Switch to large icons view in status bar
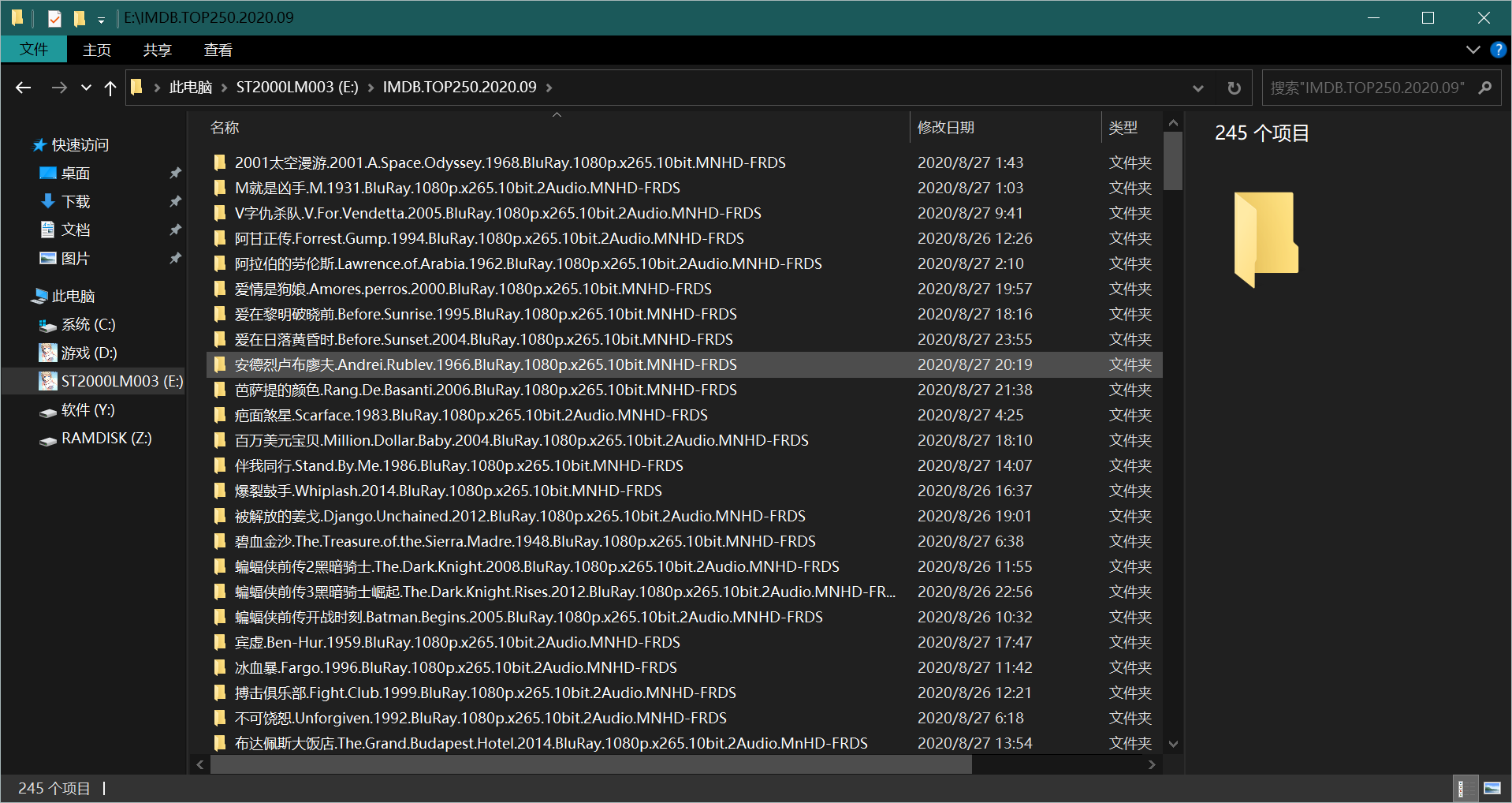This screenshot has height=803, width=1512. [x=1492, y=788]
